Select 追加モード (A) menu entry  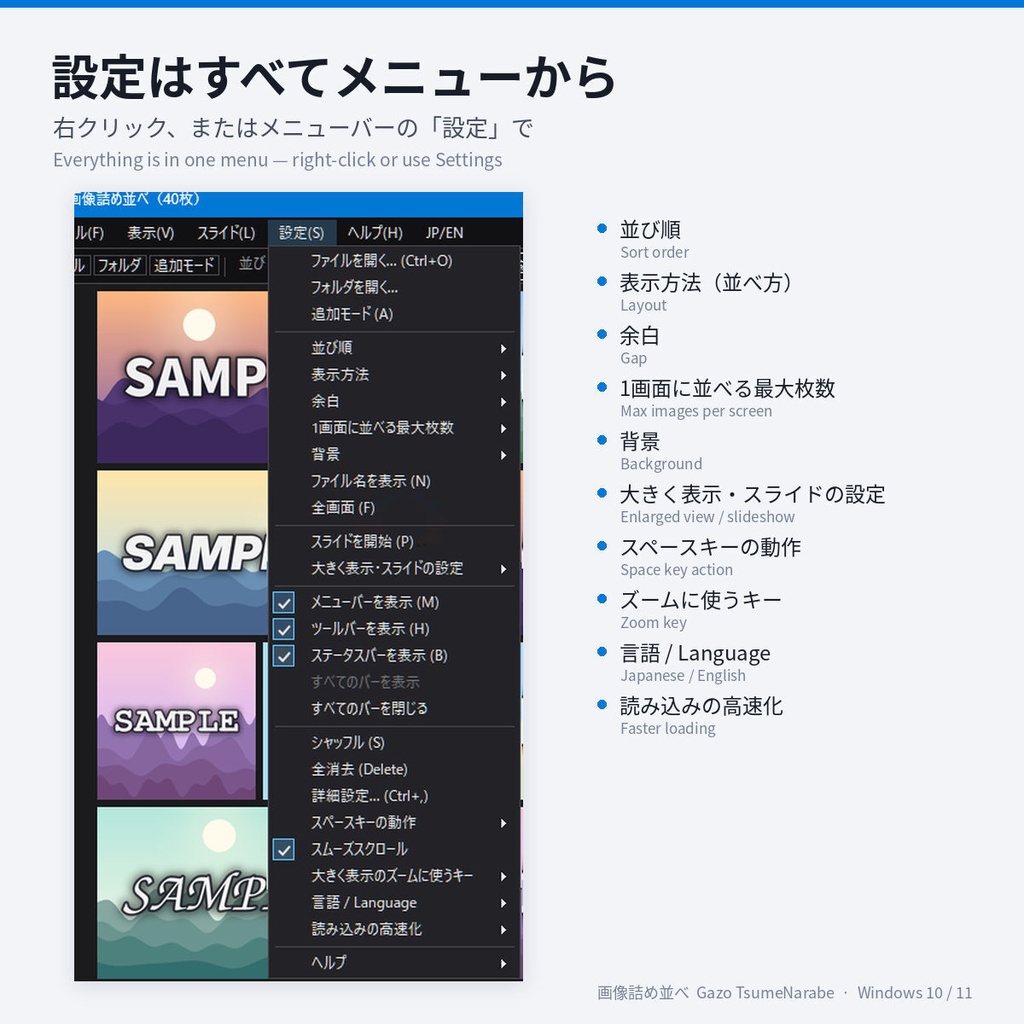(394, 314)
